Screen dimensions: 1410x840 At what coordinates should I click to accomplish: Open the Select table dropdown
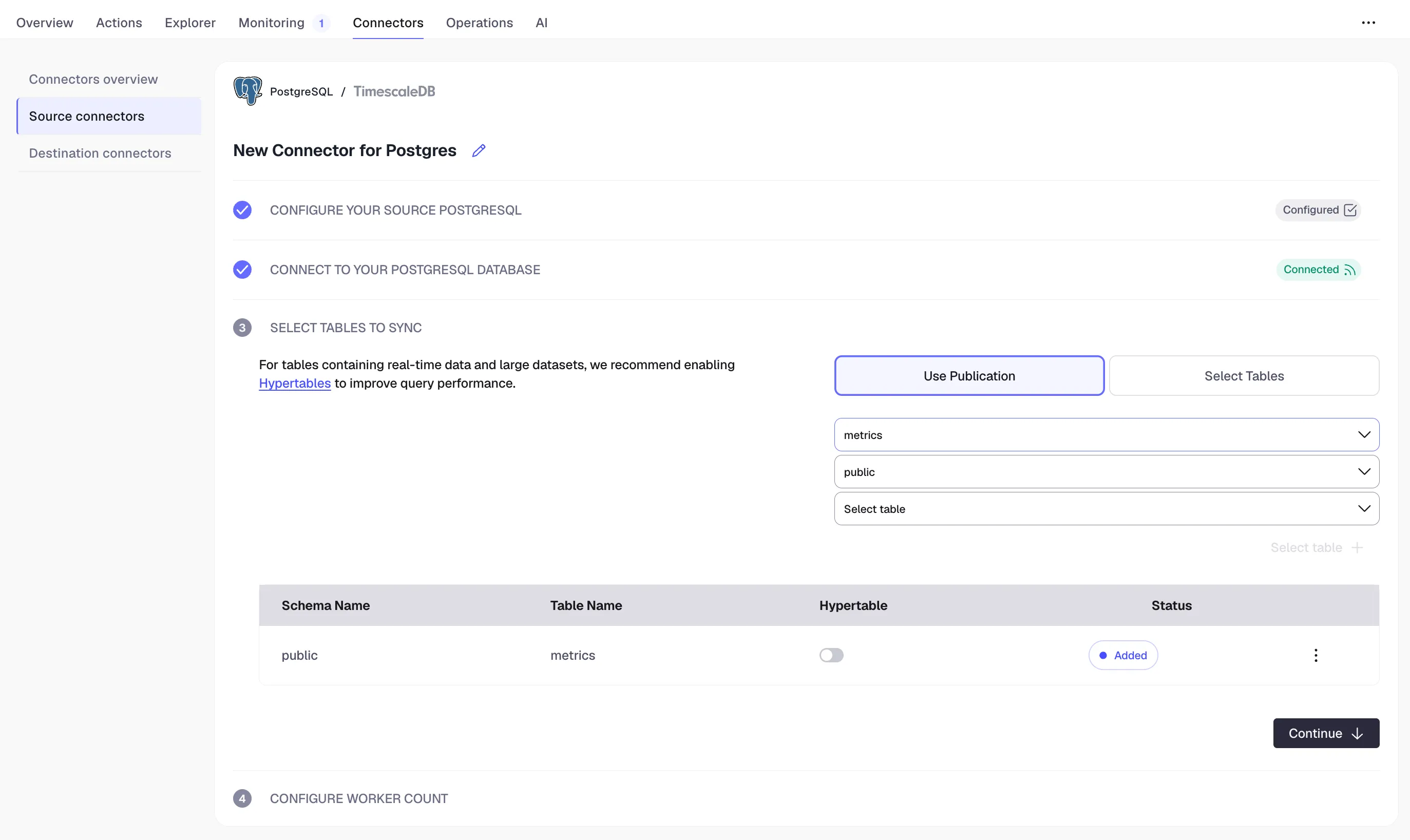(x=1106, y=508)
